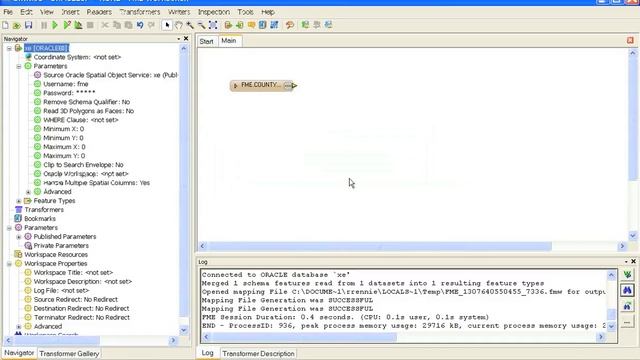Switch to the Start canvas tab
Viewport: 640px width, 360px height.
coord(207,42)
